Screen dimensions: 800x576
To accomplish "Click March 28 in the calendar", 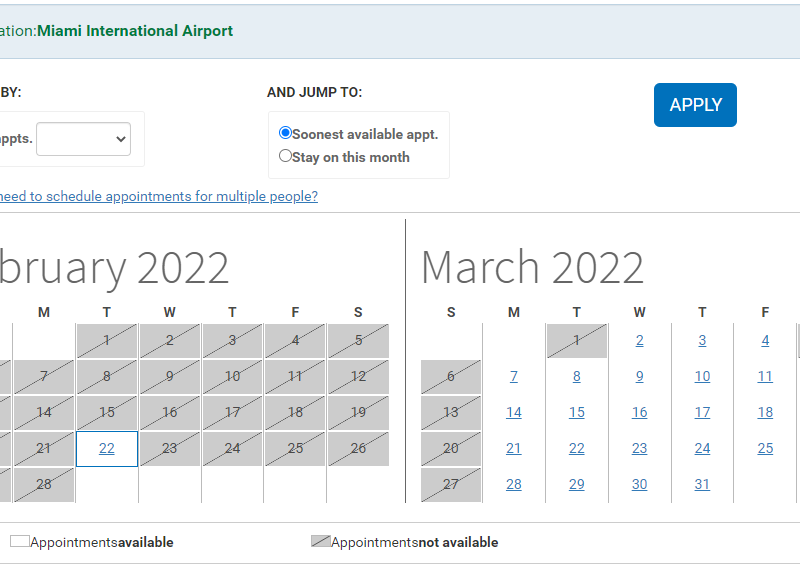I will (514, 485).
